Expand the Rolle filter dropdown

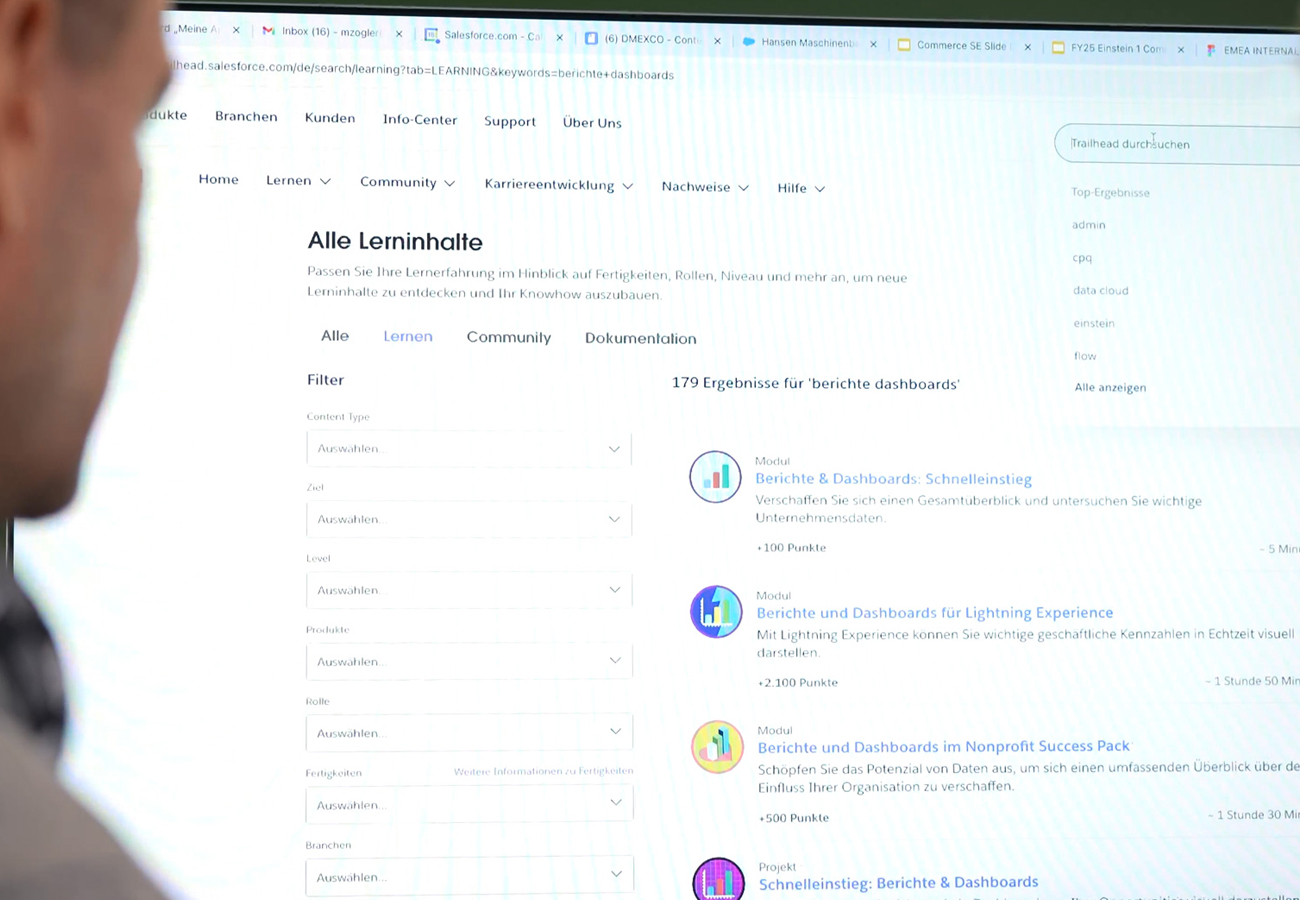(469, 733)
